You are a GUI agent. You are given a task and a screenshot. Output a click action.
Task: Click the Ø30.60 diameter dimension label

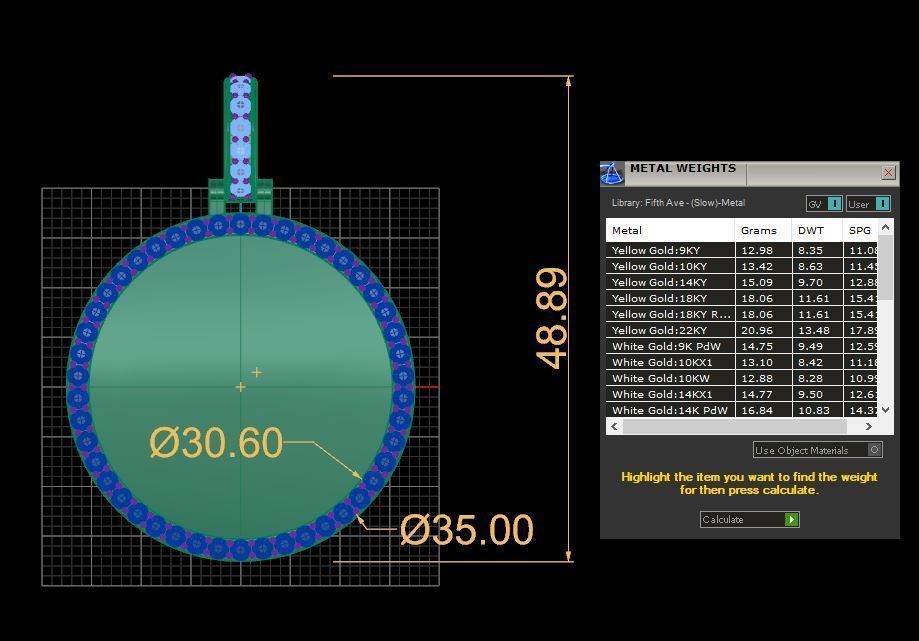216,442
